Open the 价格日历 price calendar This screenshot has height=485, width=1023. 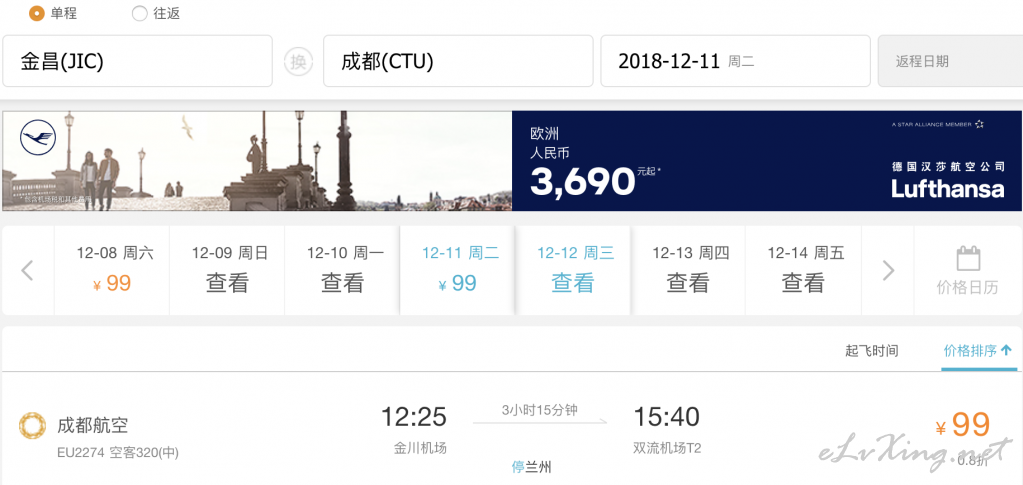click(x=968, y=270)
